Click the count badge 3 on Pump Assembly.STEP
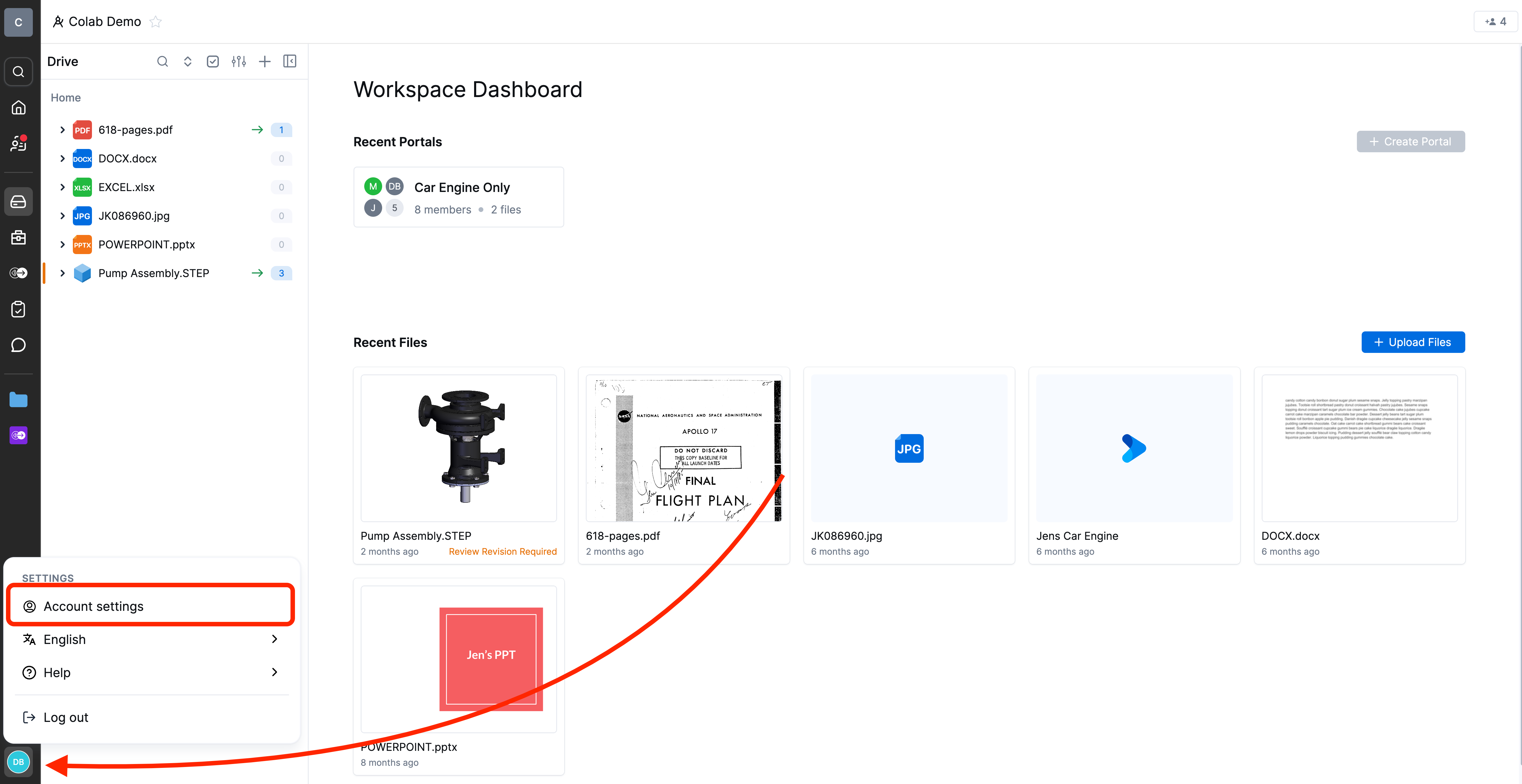The height and width of the screenshot is (784, 1522). (x=281, y=273)
